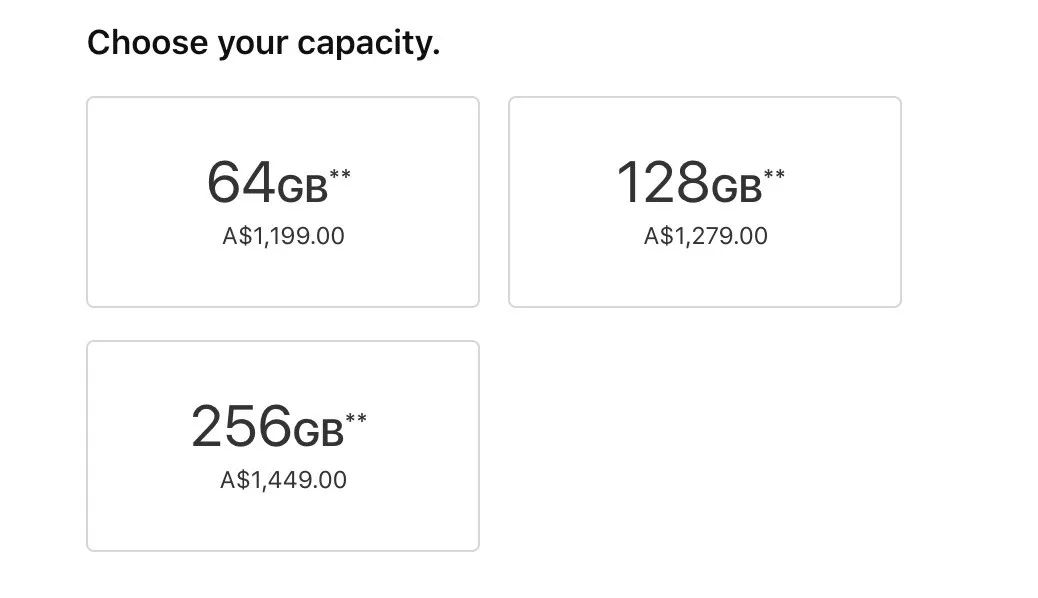Click the "Choose your capacity." heading
1038x598 pixels.
263,44
